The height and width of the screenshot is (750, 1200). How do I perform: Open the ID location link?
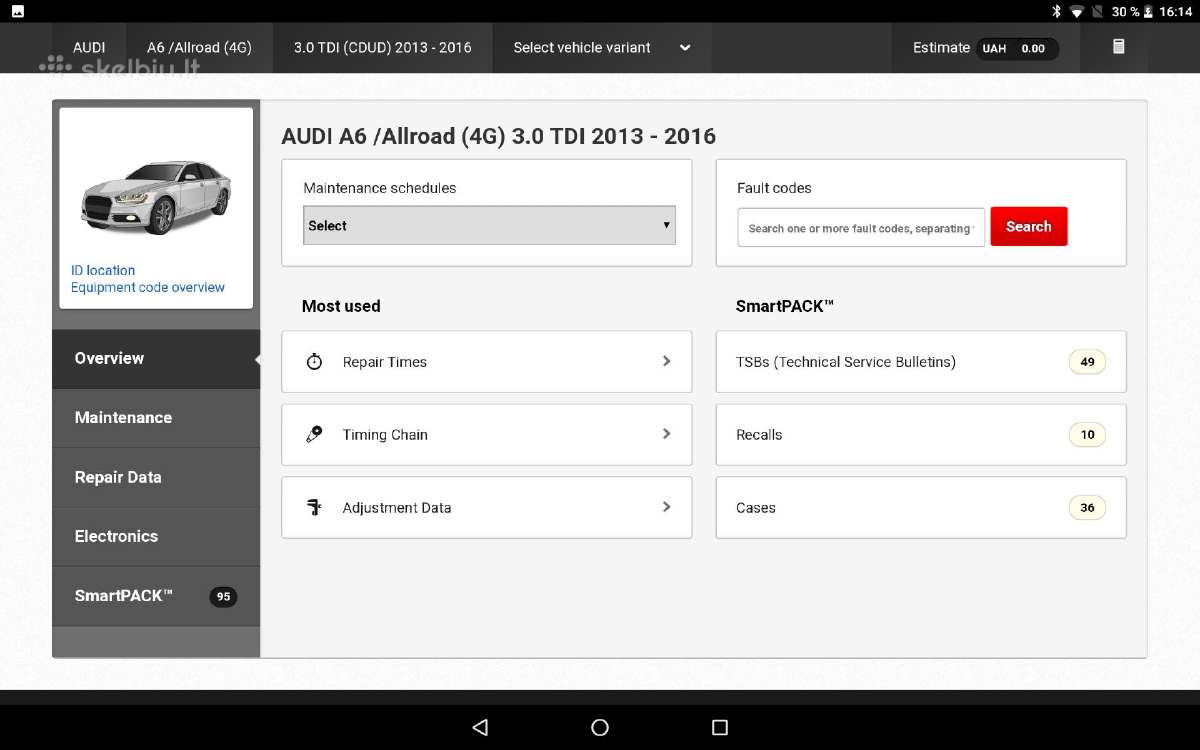coord(103,270)
